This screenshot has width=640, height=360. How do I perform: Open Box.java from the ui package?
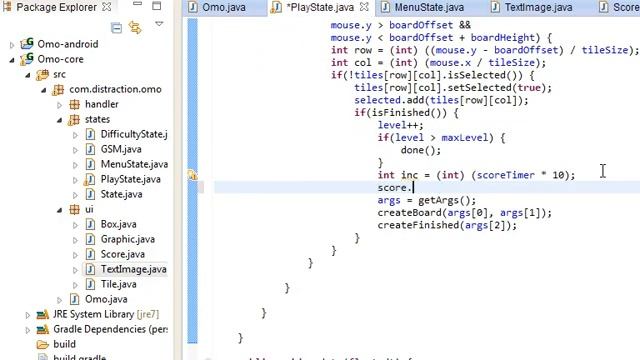pos(118,224)
